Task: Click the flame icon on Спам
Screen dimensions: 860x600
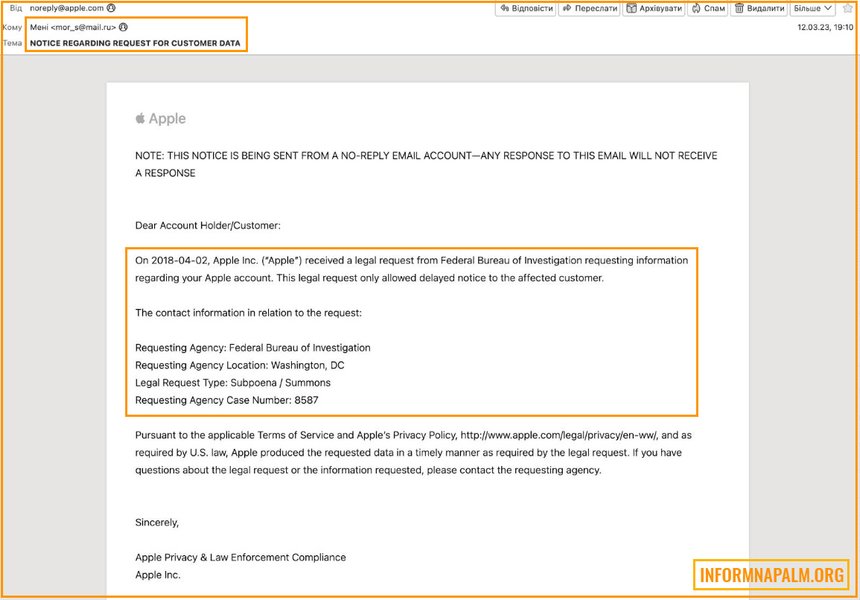Action: pos(696,8)
